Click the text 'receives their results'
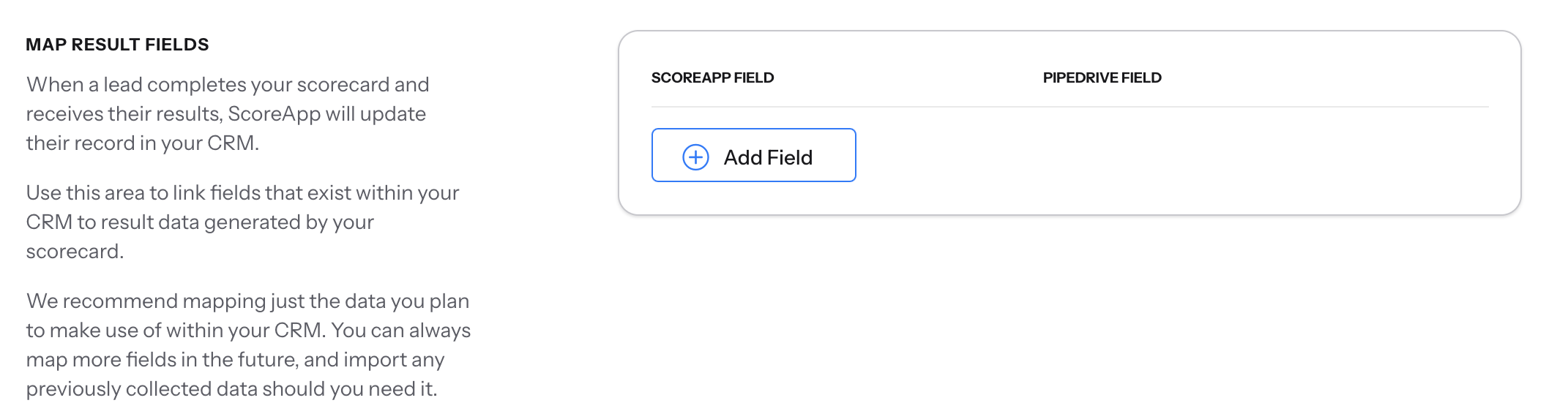1568x414 pixels. pyautogui.click(x=123, y=114)
